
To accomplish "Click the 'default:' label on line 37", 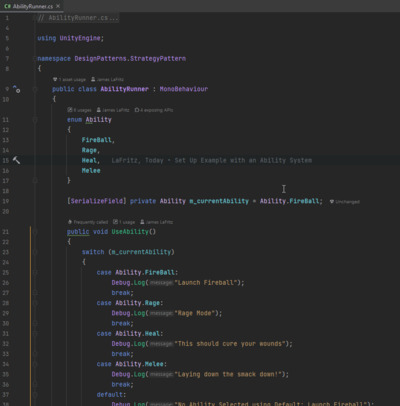I will point(111,395).
